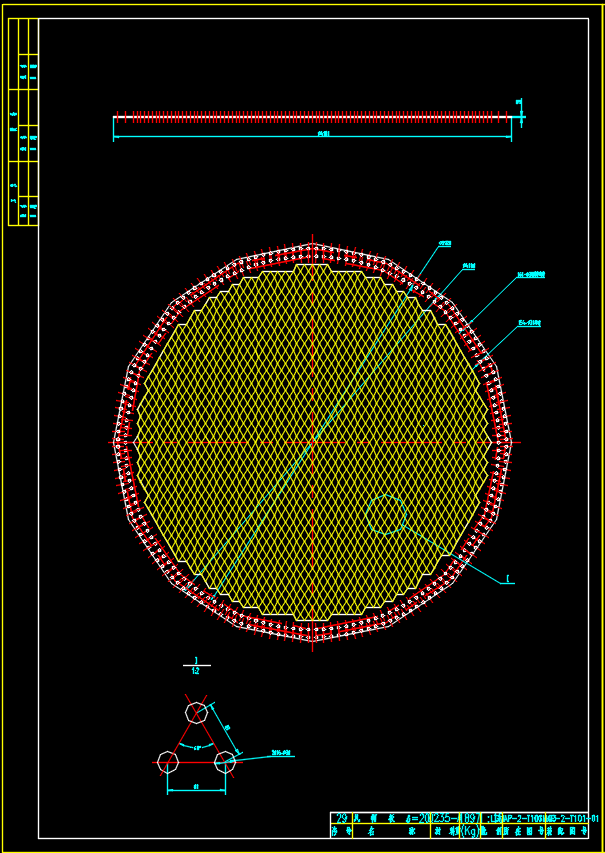Image resolution: width=605 pixels, height=853 pixels.
Task: Click item number '29' in title block
Action: point(342,818)
